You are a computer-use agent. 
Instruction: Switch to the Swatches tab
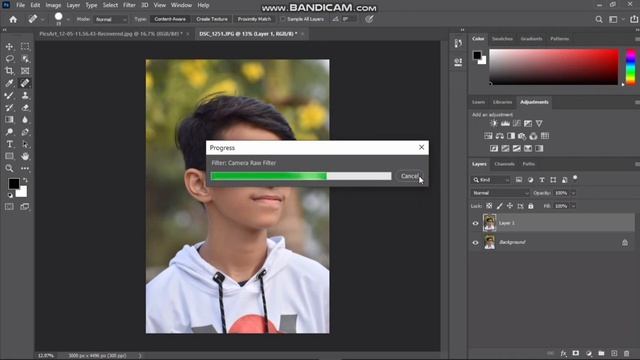pyautogui.click(x=502, y=39)
